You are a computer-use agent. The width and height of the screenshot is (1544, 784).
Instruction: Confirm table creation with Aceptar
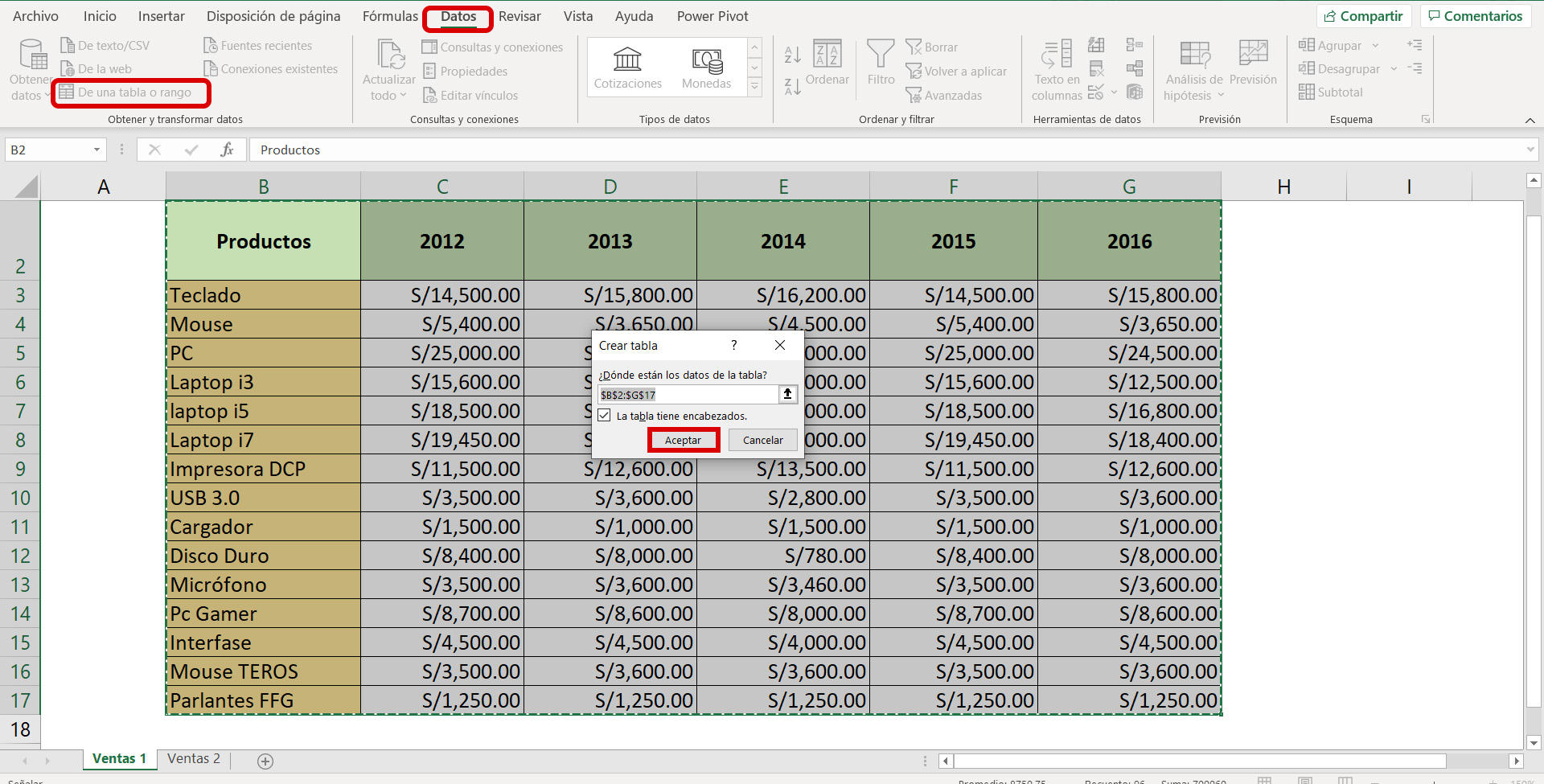point(683,440)
